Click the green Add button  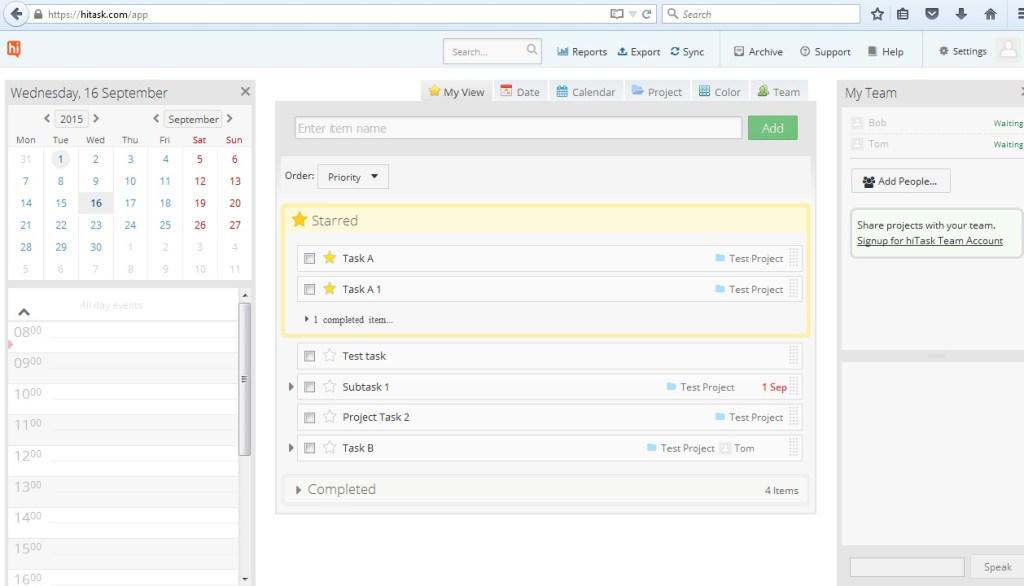773,128
